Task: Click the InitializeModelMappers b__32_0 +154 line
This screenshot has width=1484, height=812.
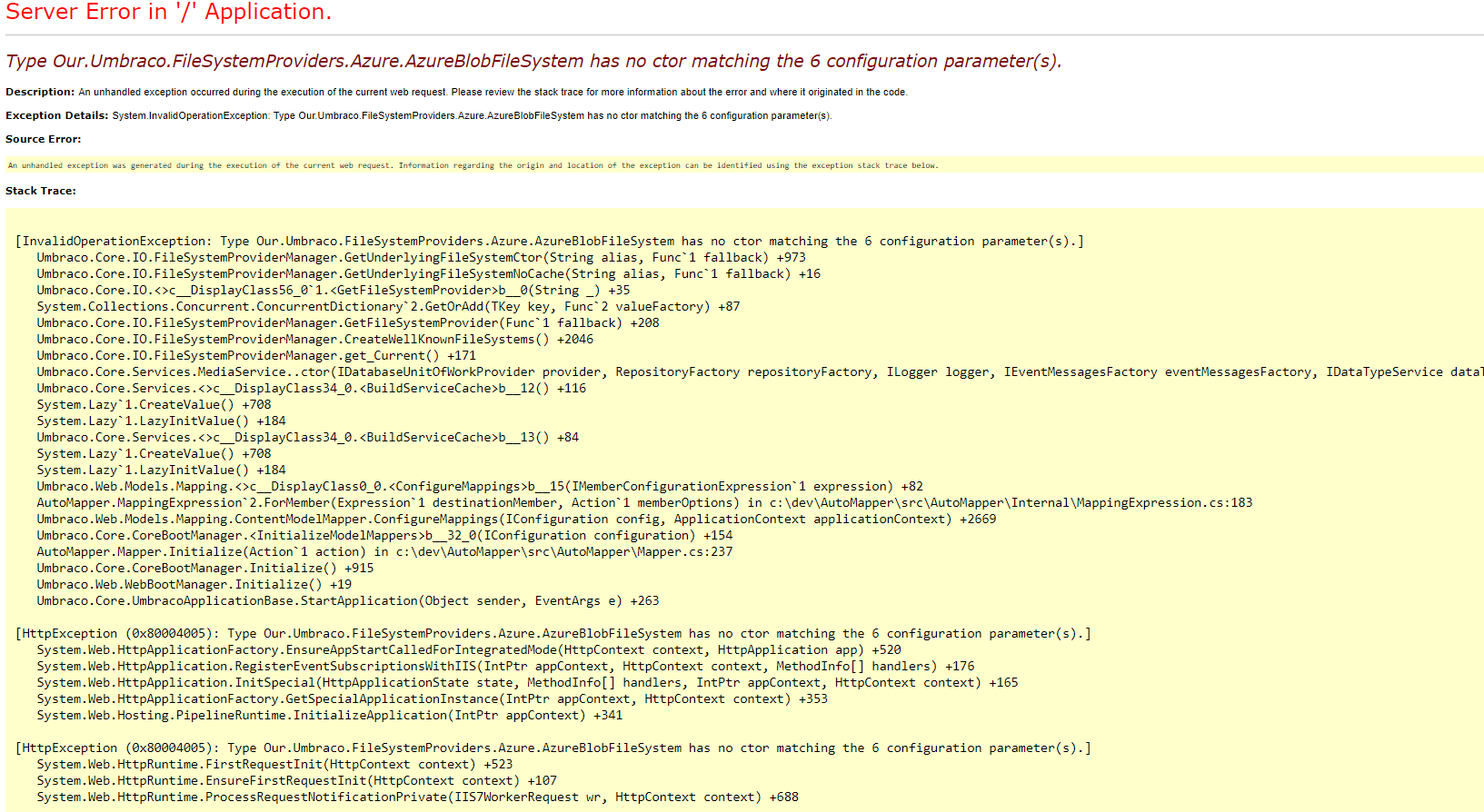Action: click(384, 535)
